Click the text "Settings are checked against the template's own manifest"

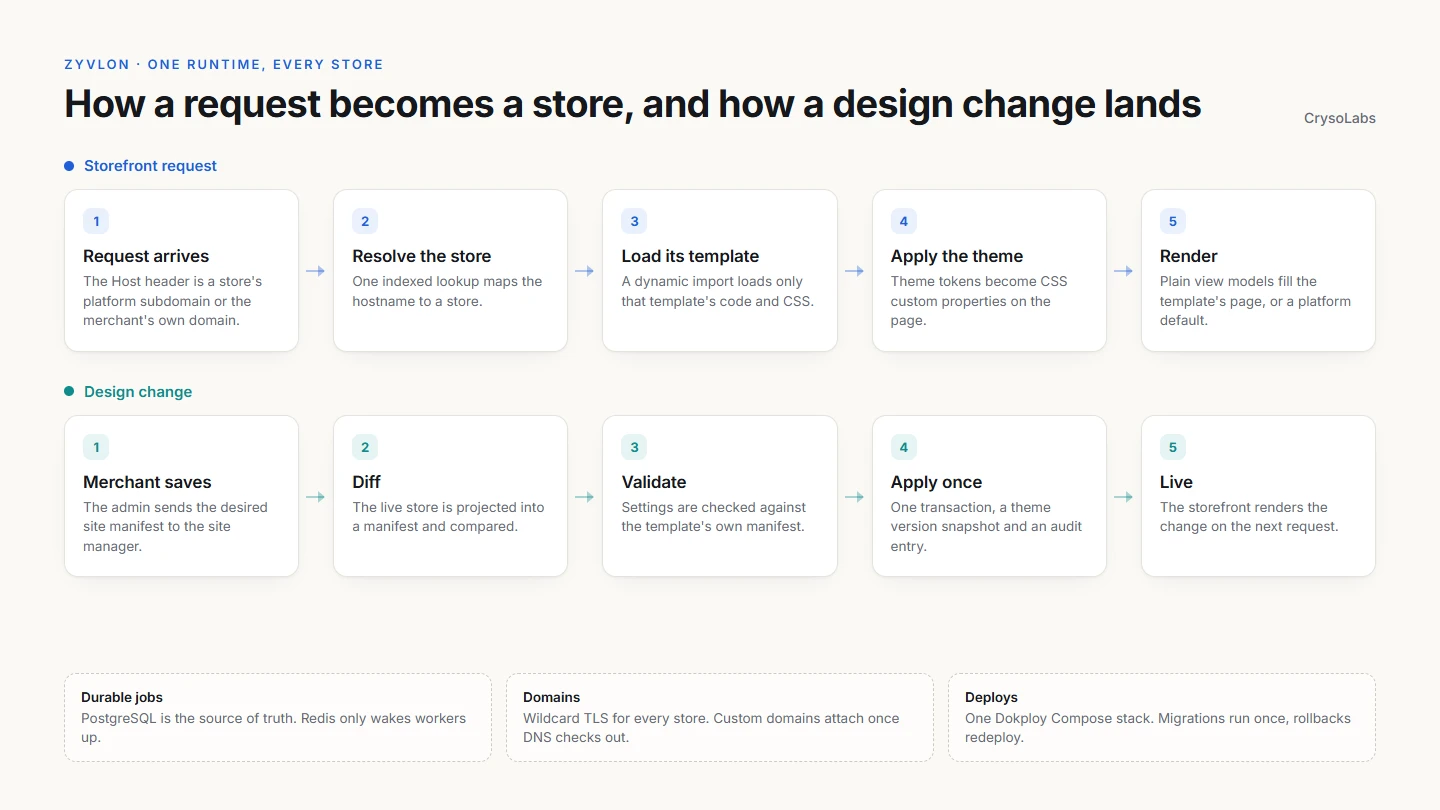[713, 517]
